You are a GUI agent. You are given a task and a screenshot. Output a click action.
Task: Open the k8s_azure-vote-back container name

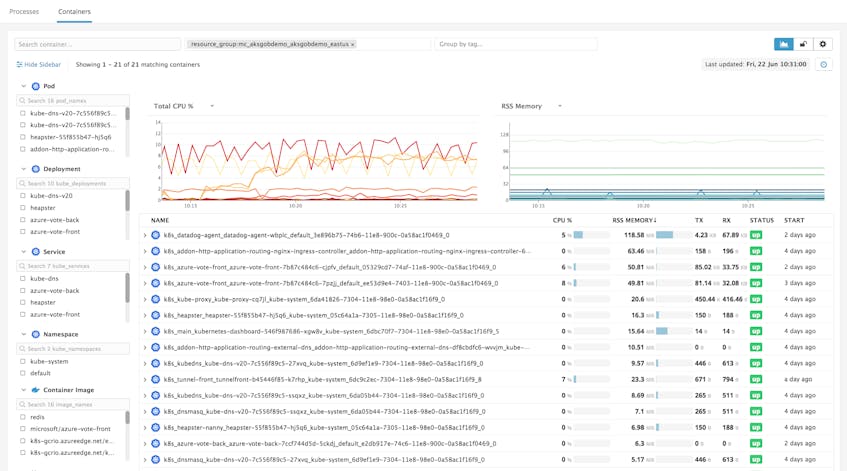tap(330, 443)
